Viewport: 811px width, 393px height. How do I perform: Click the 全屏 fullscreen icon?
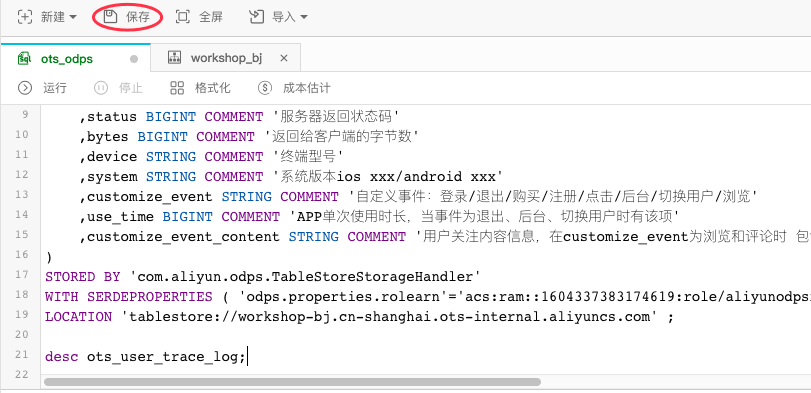pyautogui.click(x=183, y=17)
